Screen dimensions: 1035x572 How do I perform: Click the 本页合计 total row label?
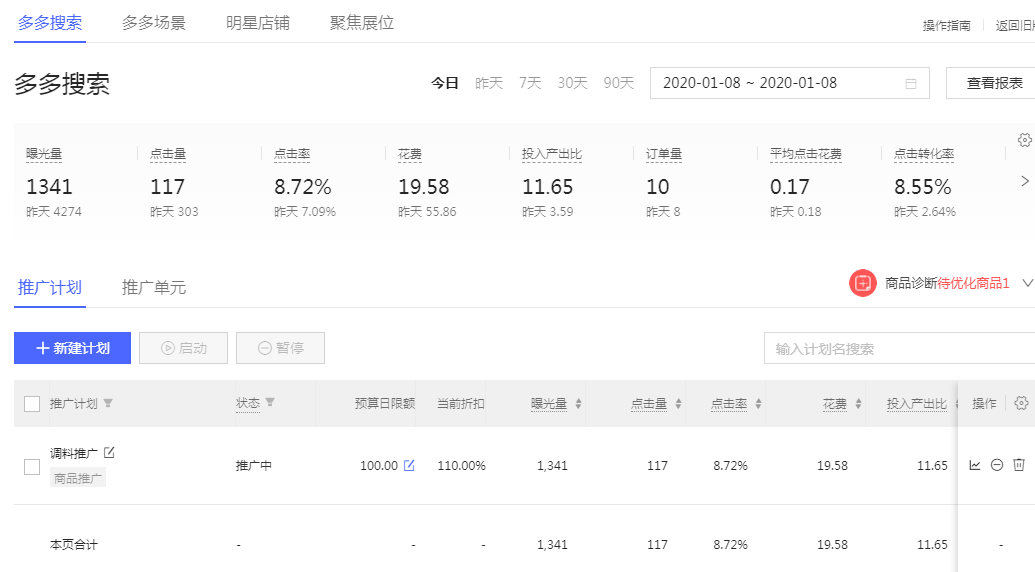tap(74, 545)
